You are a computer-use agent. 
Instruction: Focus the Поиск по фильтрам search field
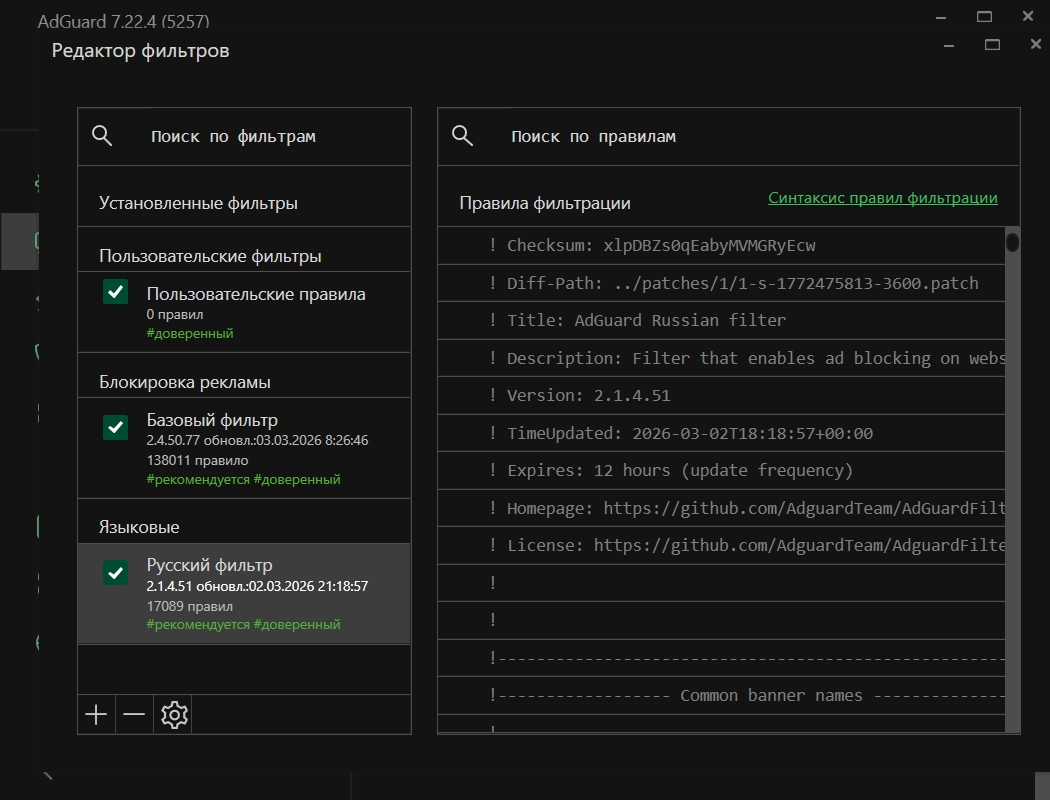pos(270,136)
